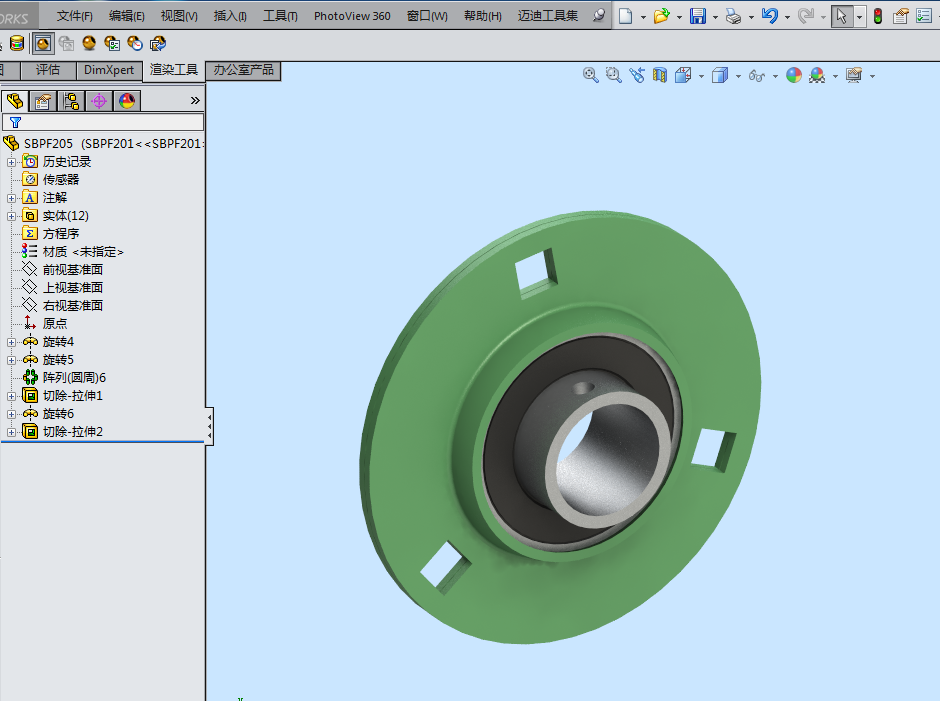Screen dimensions: 940x701
Task: Open 窗口(W) menu
Action: 427,16
